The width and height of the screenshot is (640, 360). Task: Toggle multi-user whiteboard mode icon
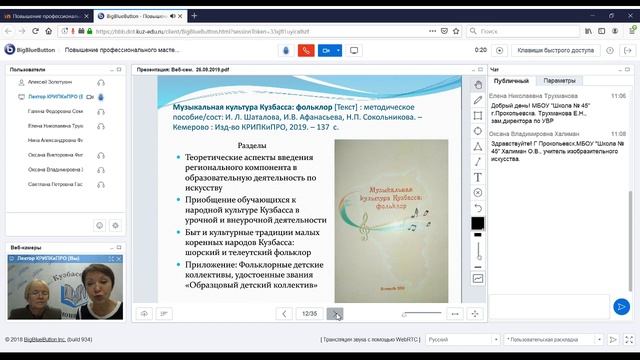click(478, 279)
